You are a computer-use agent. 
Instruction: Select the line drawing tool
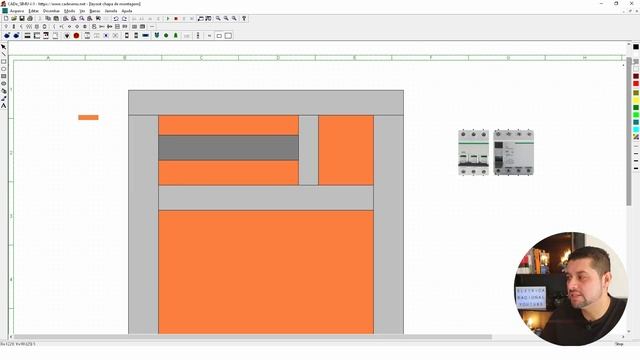click(4, 54)
